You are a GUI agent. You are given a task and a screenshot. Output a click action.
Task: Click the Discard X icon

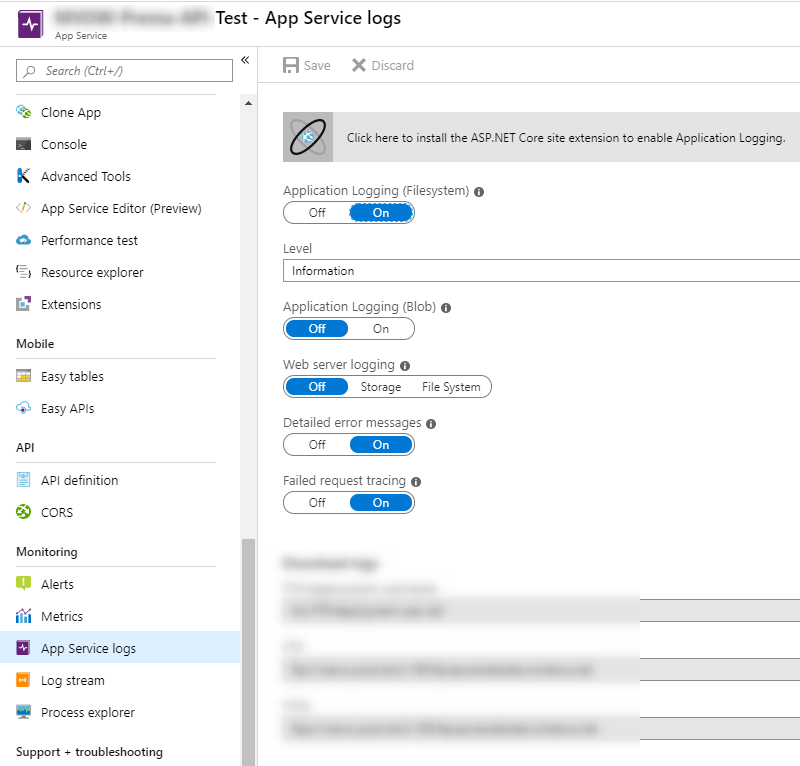pyautogui.click(x=359, y=65)
